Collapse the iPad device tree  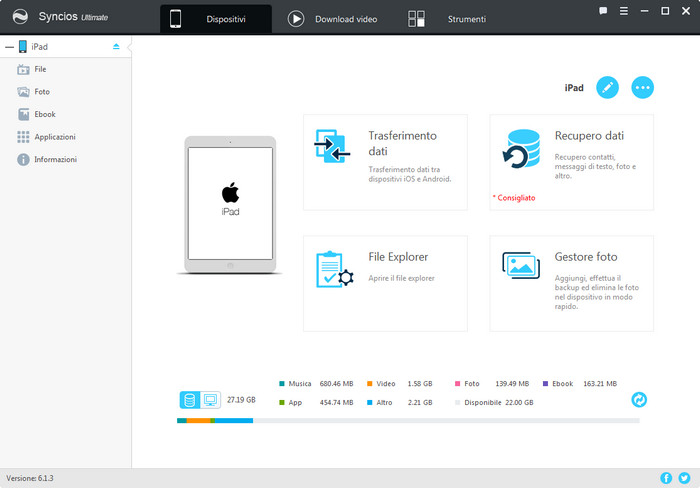(9, 47)
